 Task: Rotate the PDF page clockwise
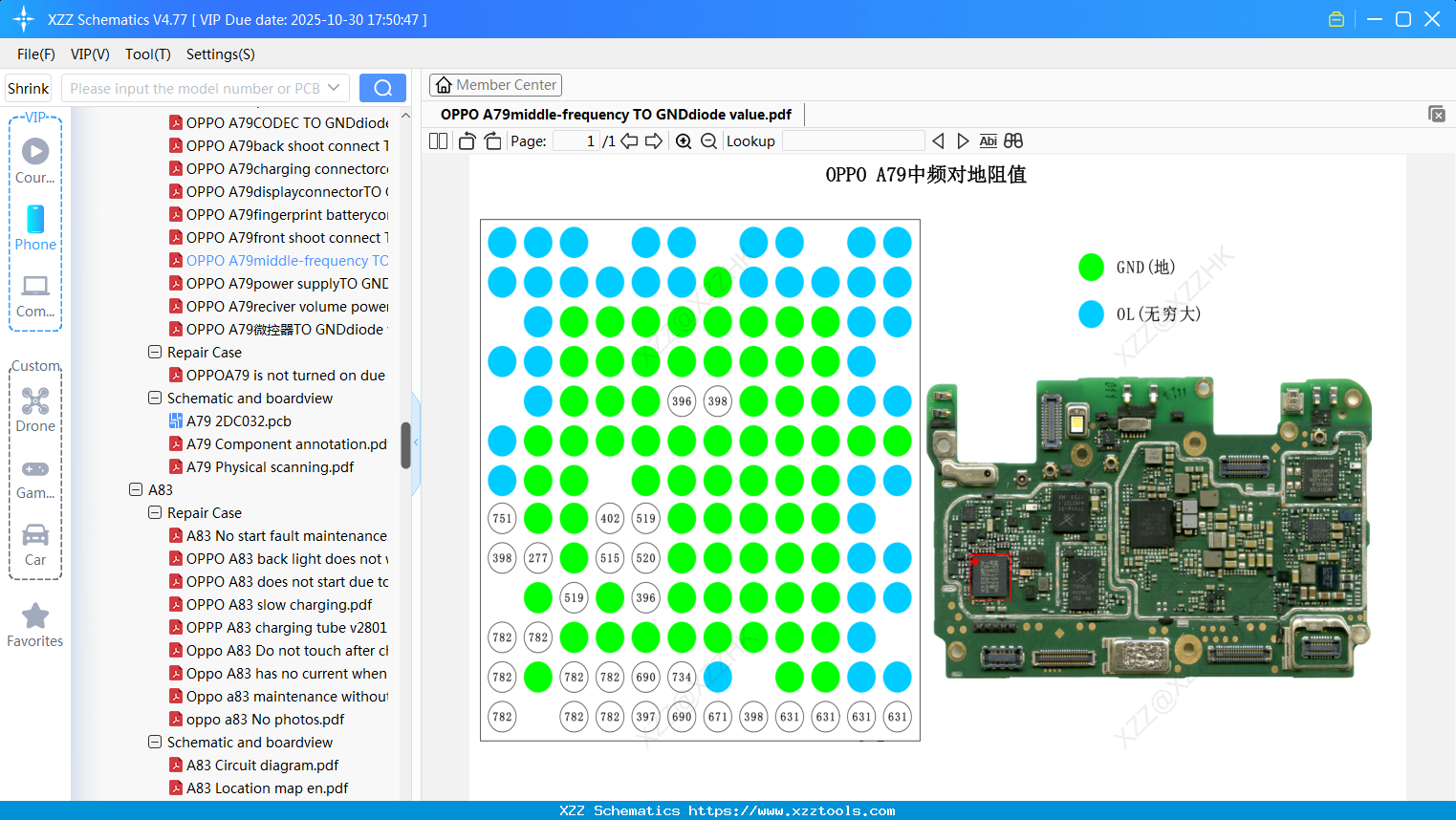click(x=492, y=140)
